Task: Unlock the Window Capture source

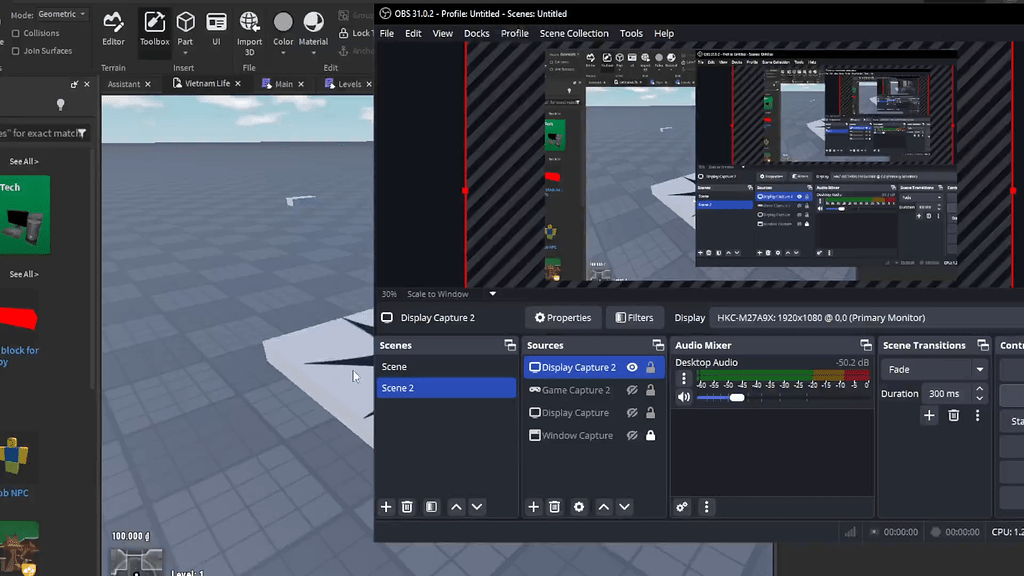Action: coord(650,436)
